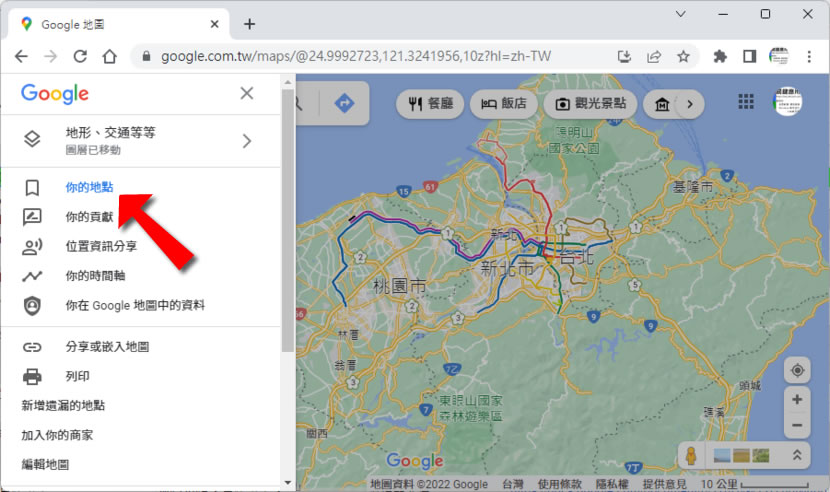Click the side menu scroll down arrow
The height and width of the screenshot is (492, 830).
pyautogui.click(x=287, y=482)
